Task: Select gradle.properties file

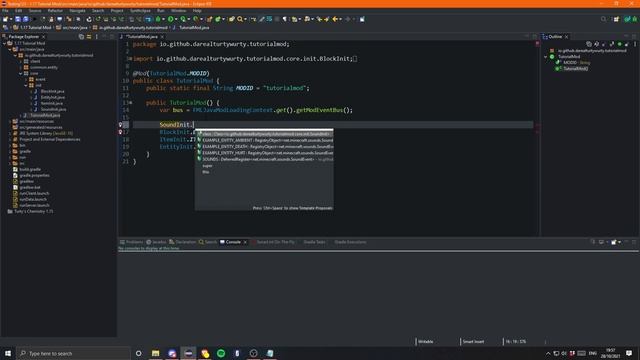Action: (x=34, y=175)
